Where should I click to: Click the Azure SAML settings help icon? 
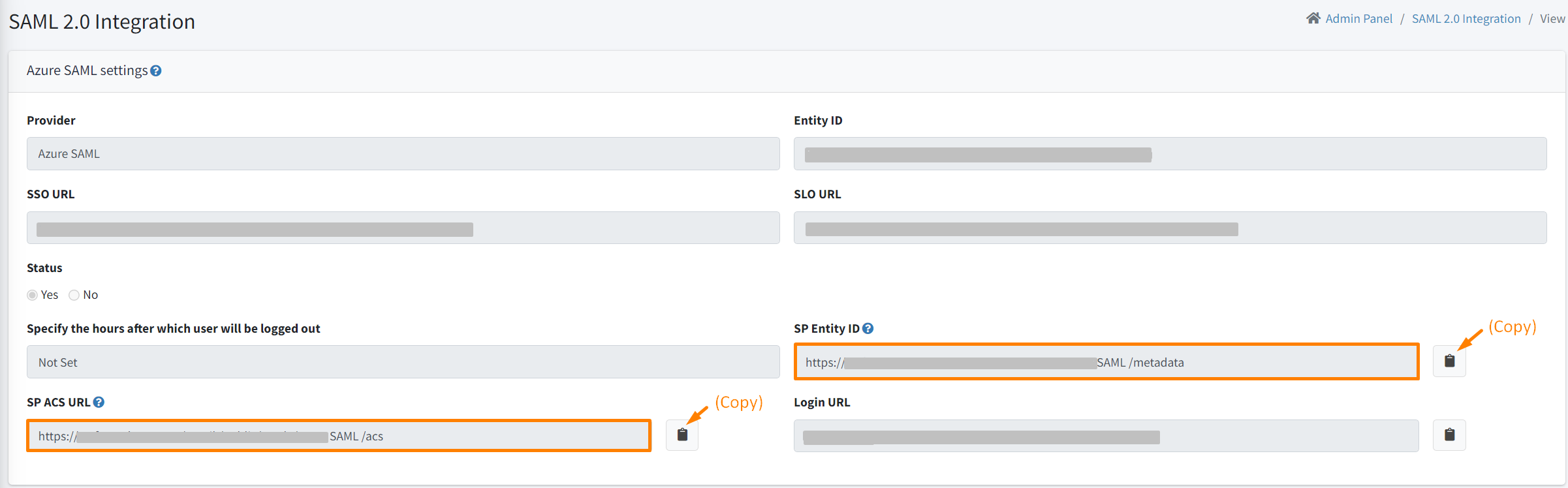pos(156,71)
